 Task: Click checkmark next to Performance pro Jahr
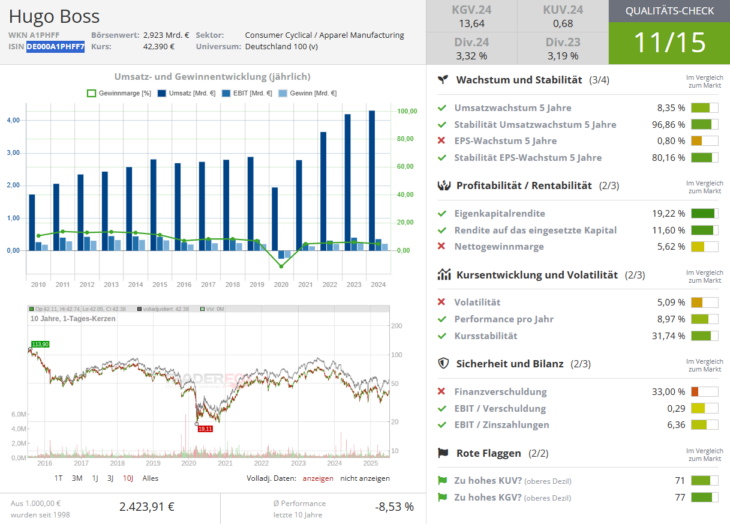tap(442, 319)
